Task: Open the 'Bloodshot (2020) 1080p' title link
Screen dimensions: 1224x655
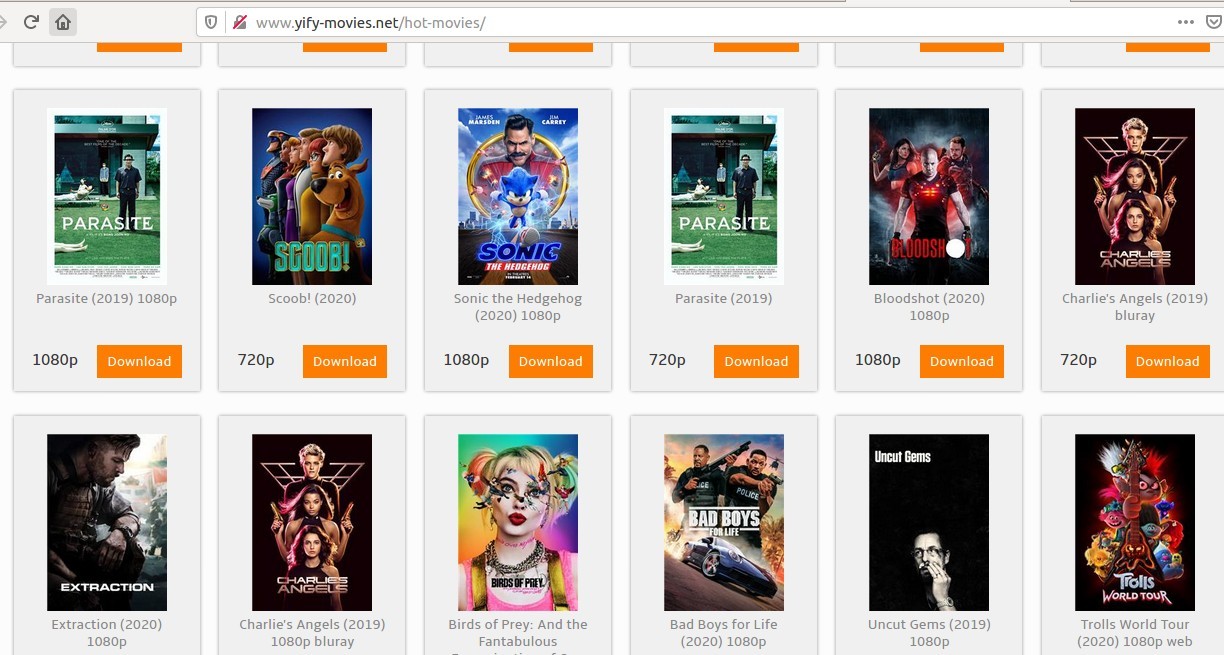Action: click(929, 307)
